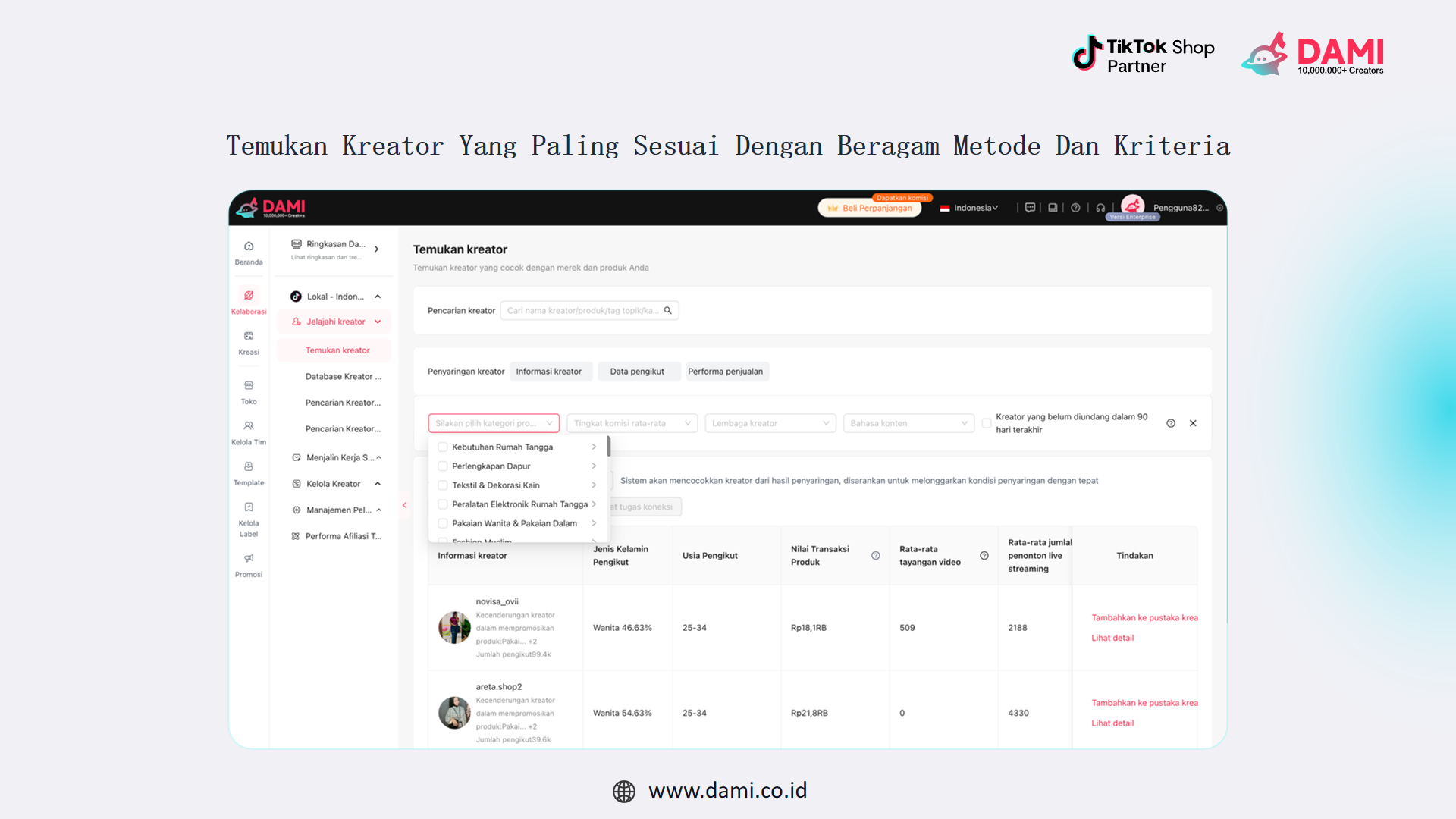Viewport: 1456px width, 819px height.
Task: Check the Tekstil & Dekorasi Kain checkbox
Action: 443,485
